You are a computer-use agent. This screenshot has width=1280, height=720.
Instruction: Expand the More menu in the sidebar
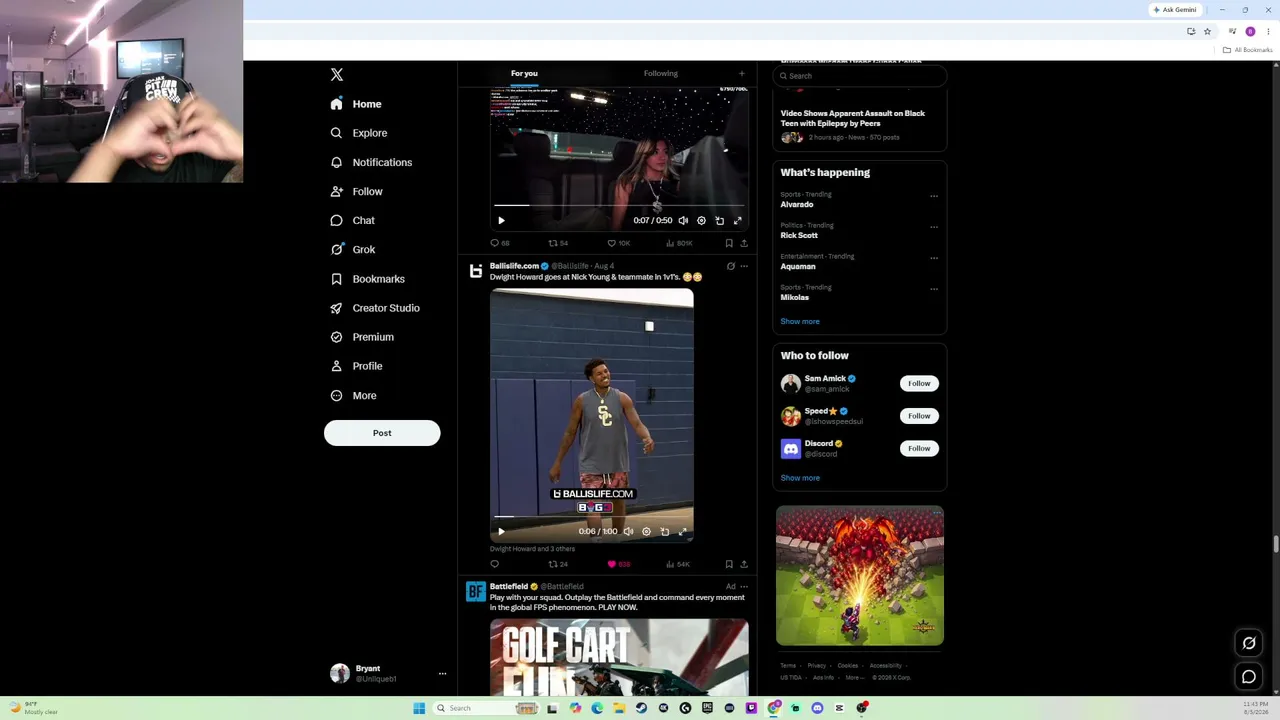[353, 395]
